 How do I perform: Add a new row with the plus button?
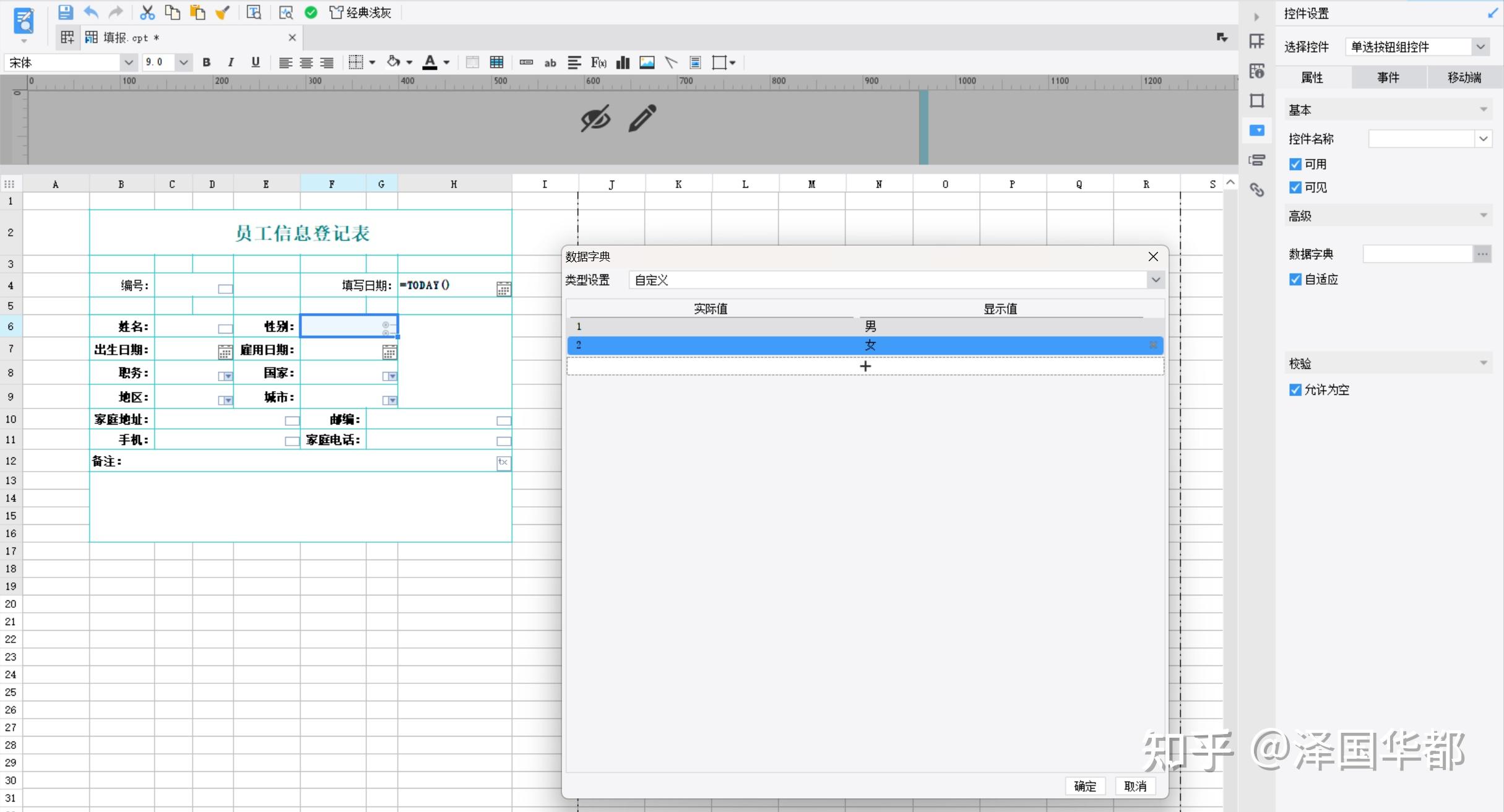coord(865,366)
